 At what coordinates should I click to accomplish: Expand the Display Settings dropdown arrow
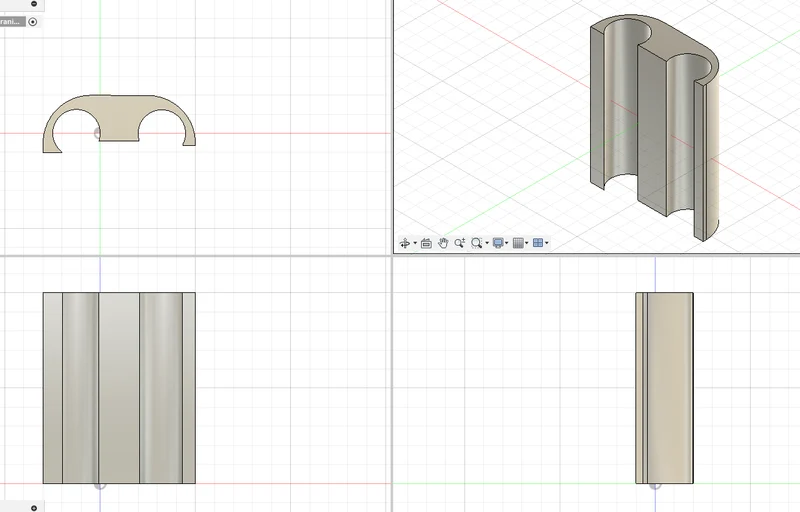507,243
